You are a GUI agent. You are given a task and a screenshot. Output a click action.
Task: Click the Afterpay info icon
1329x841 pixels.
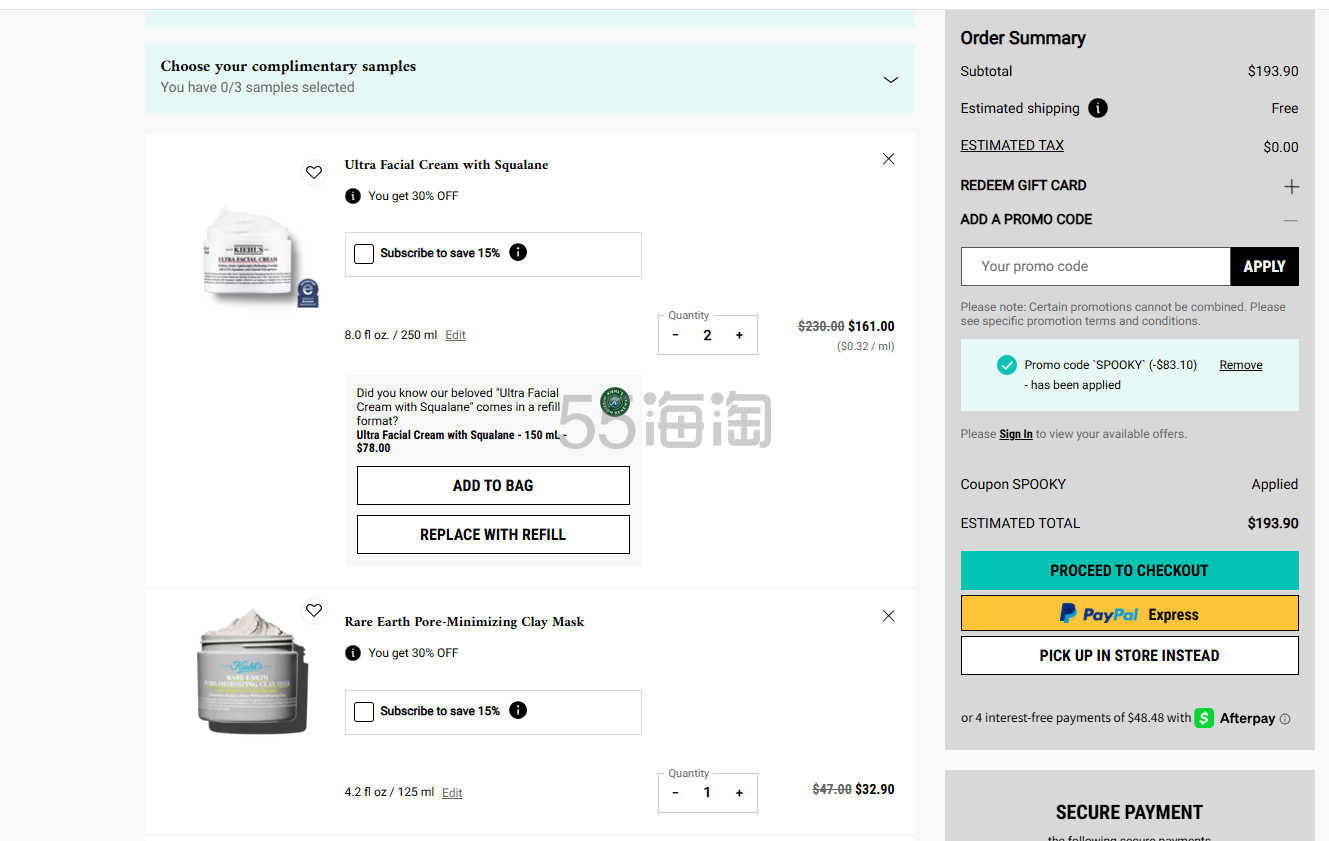tap(1285, 718)
